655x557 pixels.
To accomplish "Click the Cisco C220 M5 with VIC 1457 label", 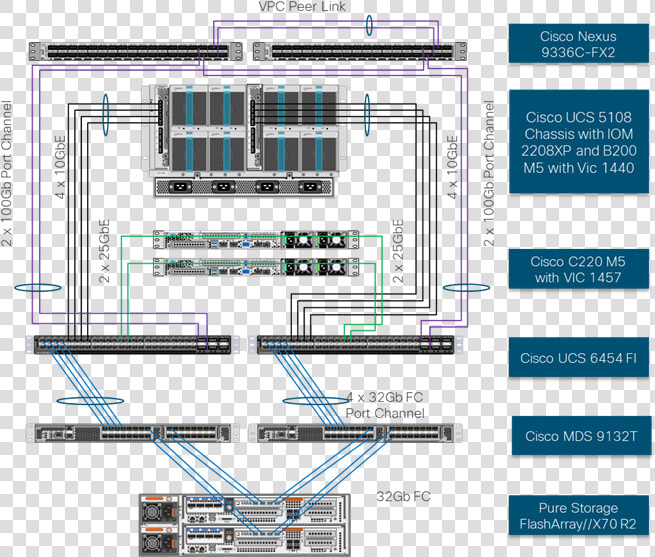I will 579,269.
